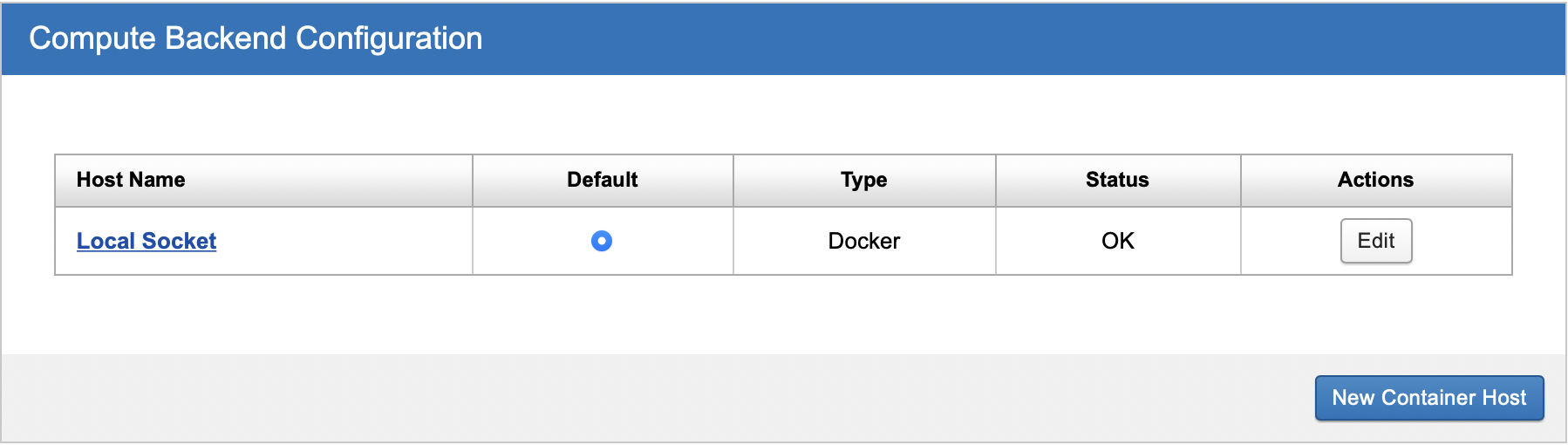Open the Local Socket host link
Viewport: 1568px width, 445px height.
pyautogui.click(x=147, y=241)
